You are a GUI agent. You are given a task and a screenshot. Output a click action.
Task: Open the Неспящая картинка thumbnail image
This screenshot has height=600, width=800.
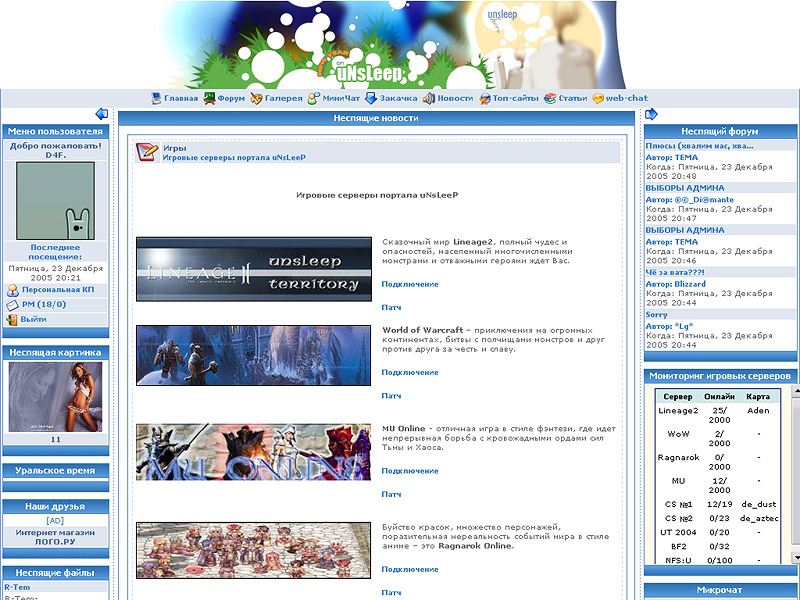point(55,397)
